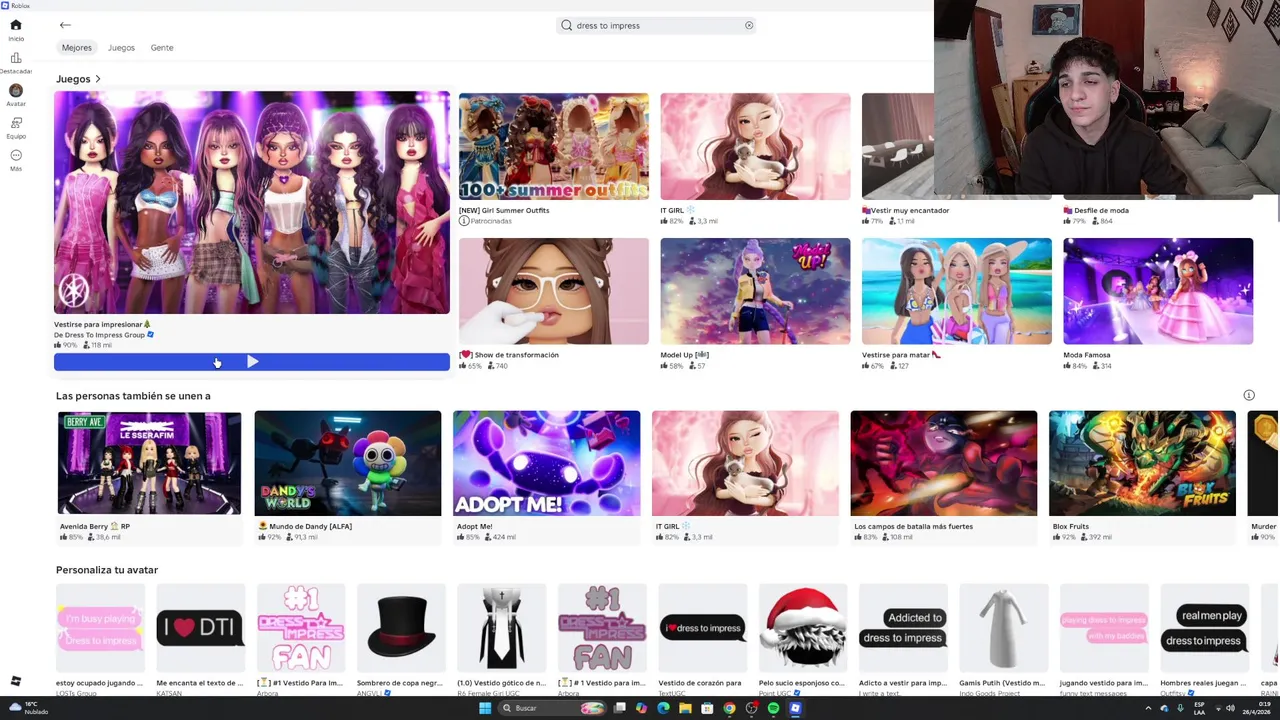Show hidden system tray icons
1280x720 pixels.
[x=1148, y=708]
